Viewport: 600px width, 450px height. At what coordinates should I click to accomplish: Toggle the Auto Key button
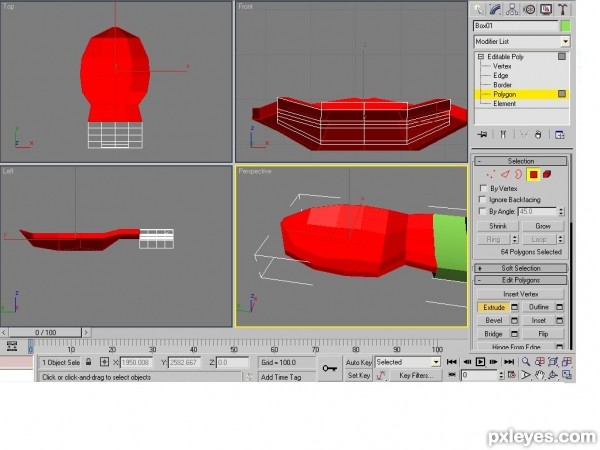(x=358, y=362)
